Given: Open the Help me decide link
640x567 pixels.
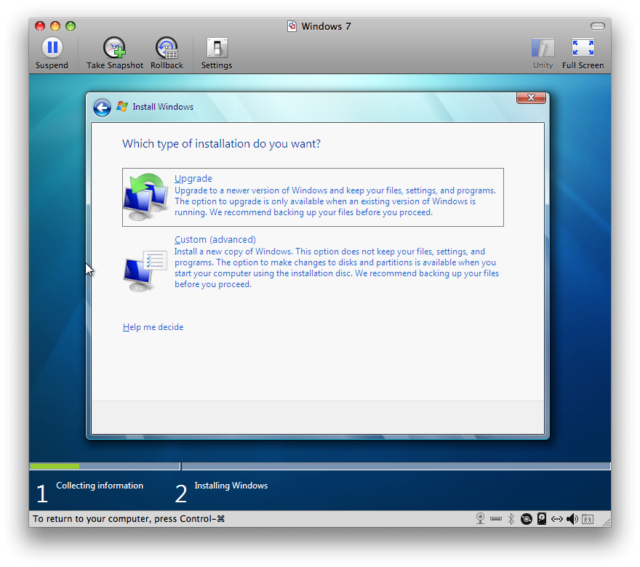Looking at the screenshot, I should (153, 327).
